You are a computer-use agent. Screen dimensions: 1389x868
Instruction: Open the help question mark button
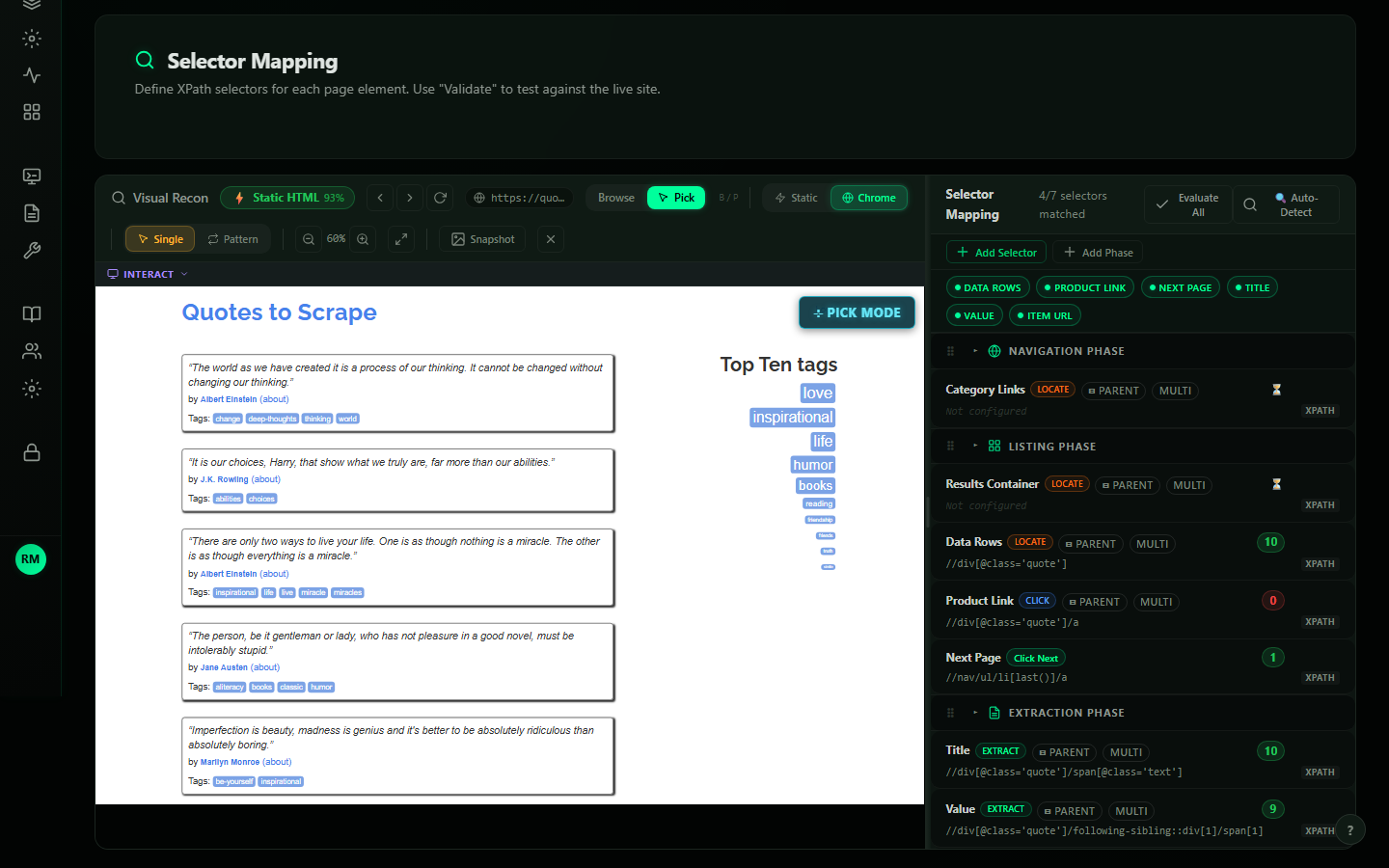point(1349,830)
